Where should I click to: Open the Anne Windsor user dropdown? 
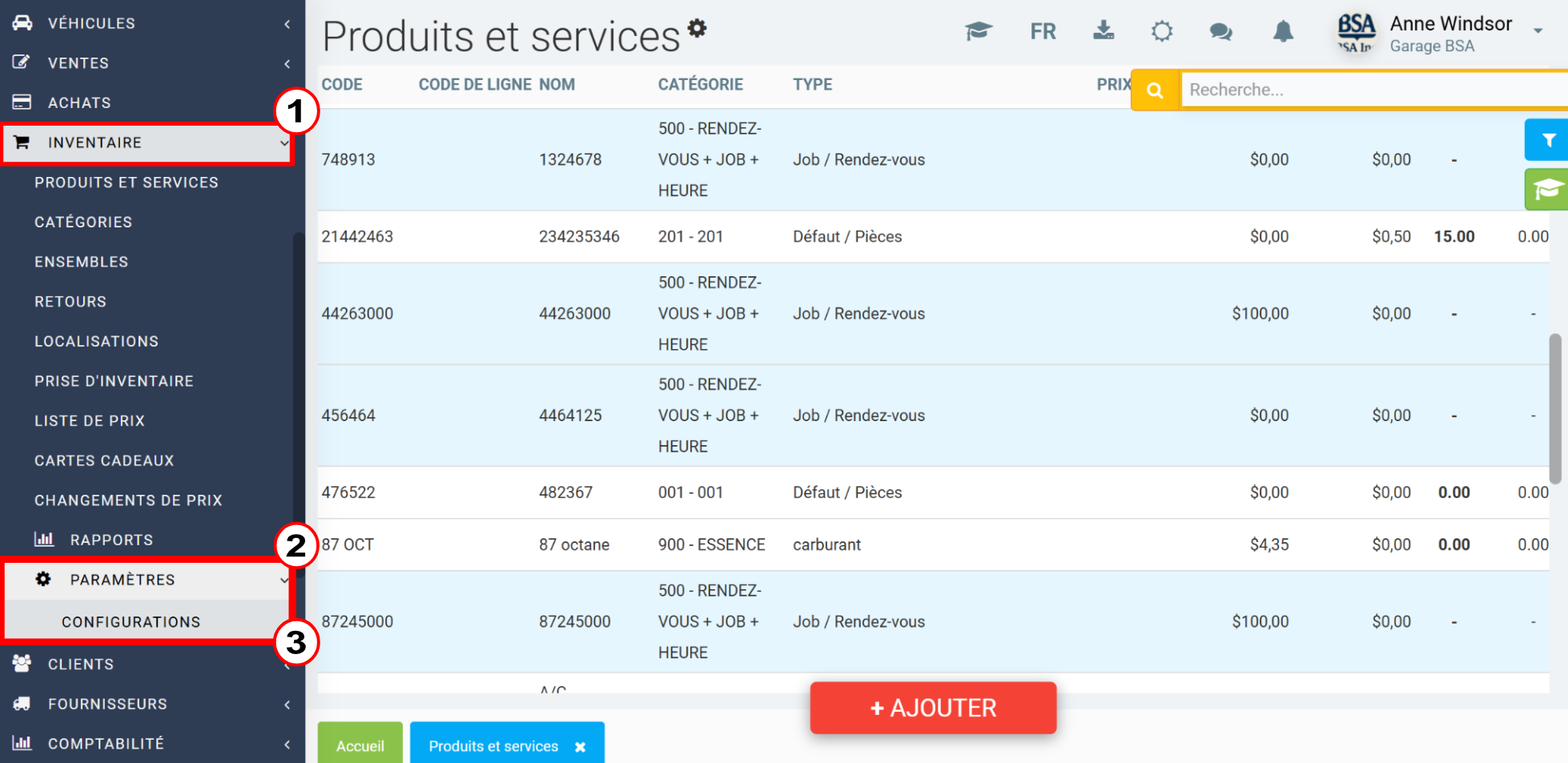coord(1538,31)
